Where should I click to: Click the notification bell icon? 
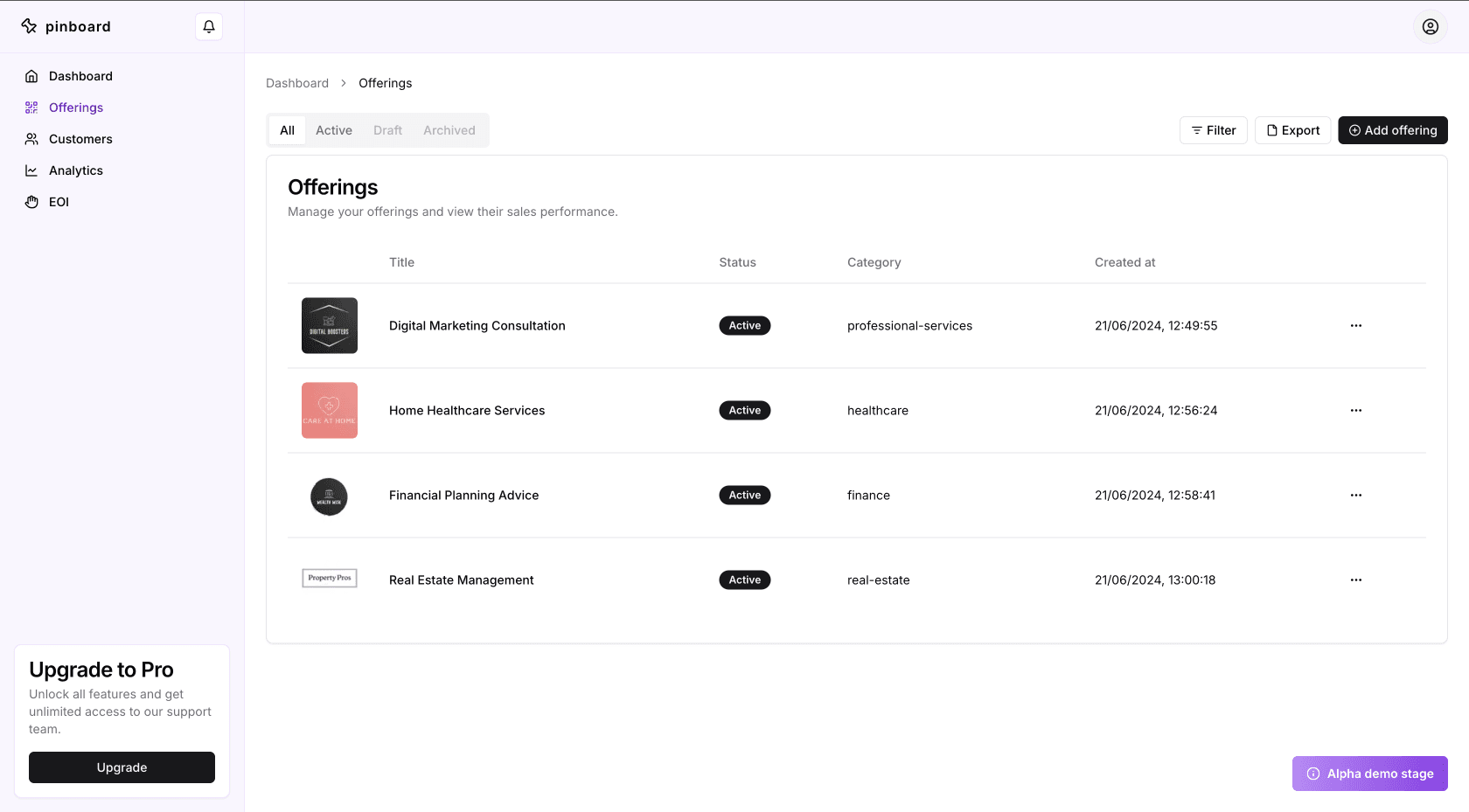[209, 27]
